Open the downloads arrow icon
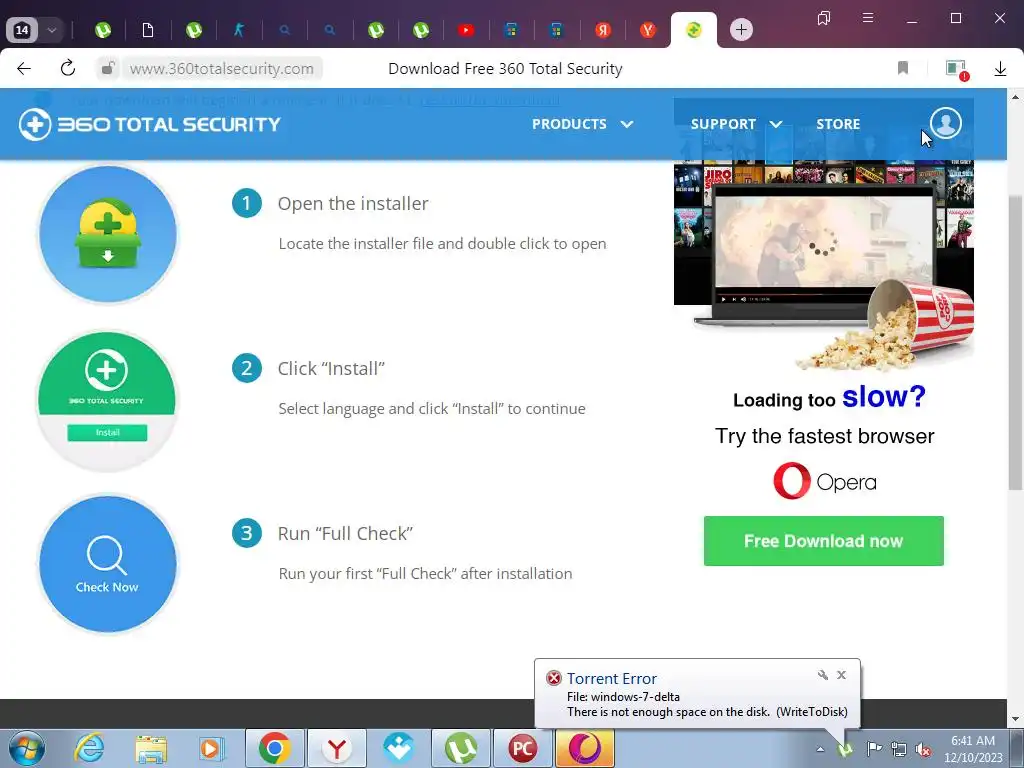This screenshot has width=1024, height=768. tap(1000, 69)
